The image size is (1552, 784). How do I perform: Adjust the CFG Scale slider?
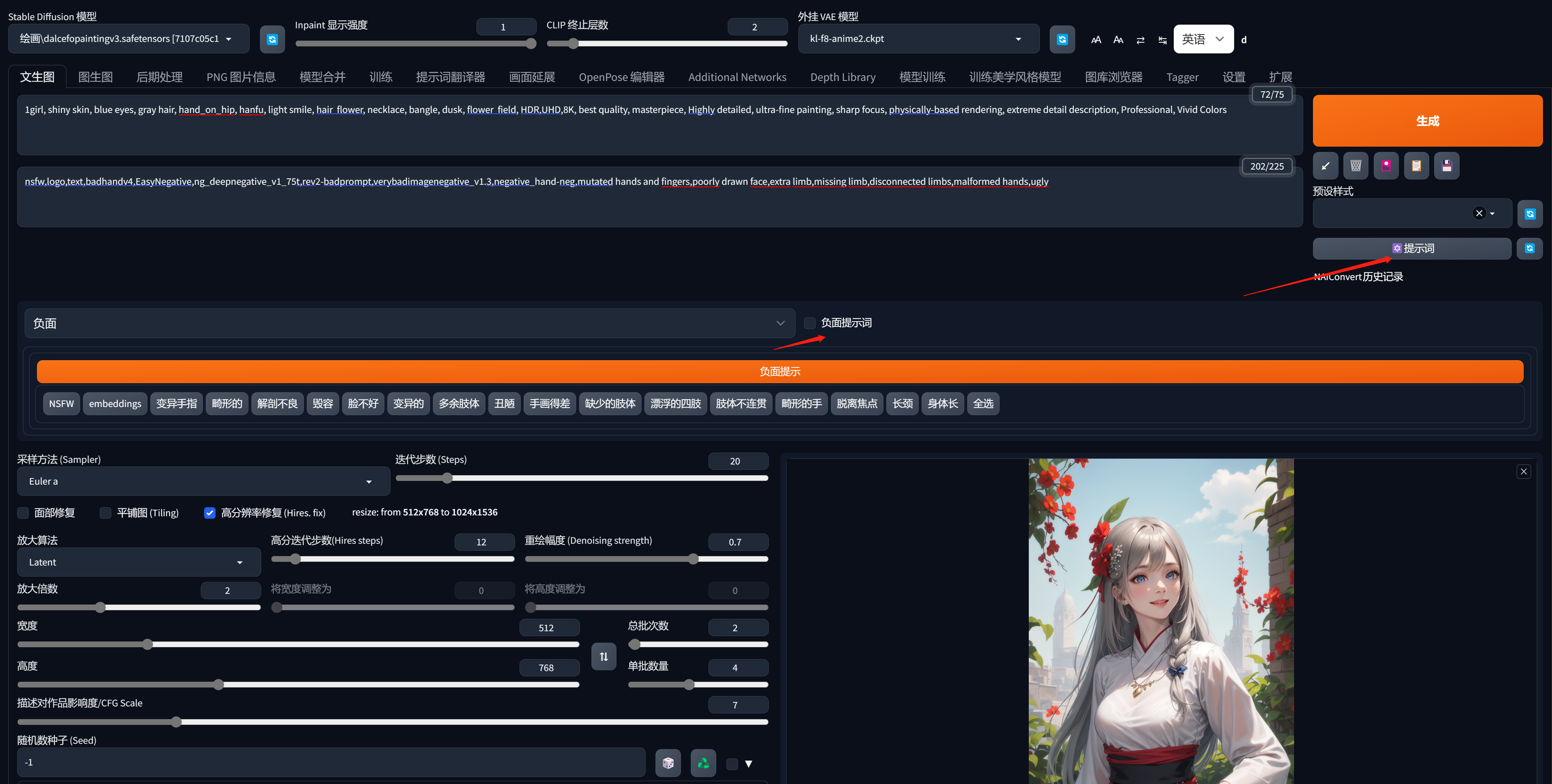pos(176,722)
